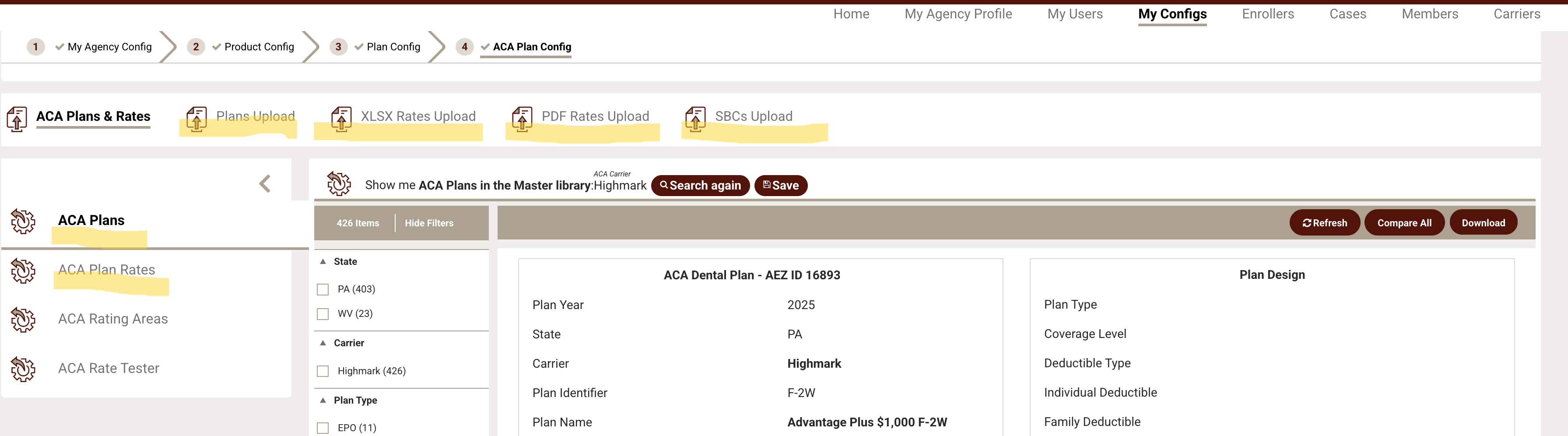Click the Compare All button
The height and width of the screenshot is (436, 1568).
(1403, 223)
